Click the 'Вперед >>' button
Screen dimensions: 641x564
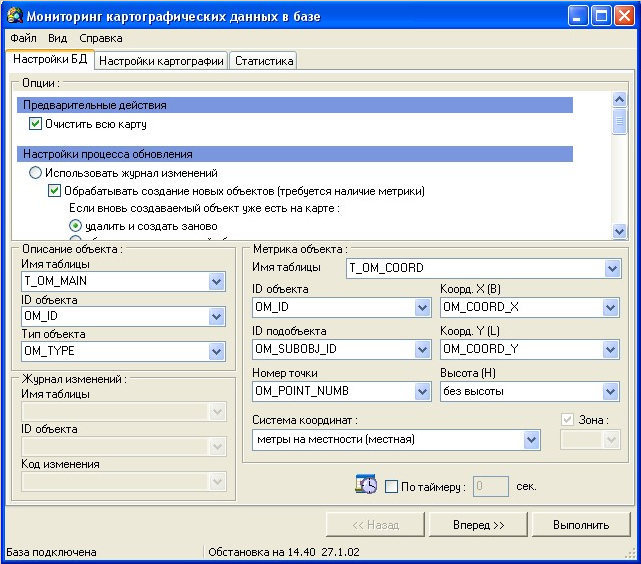477,524
